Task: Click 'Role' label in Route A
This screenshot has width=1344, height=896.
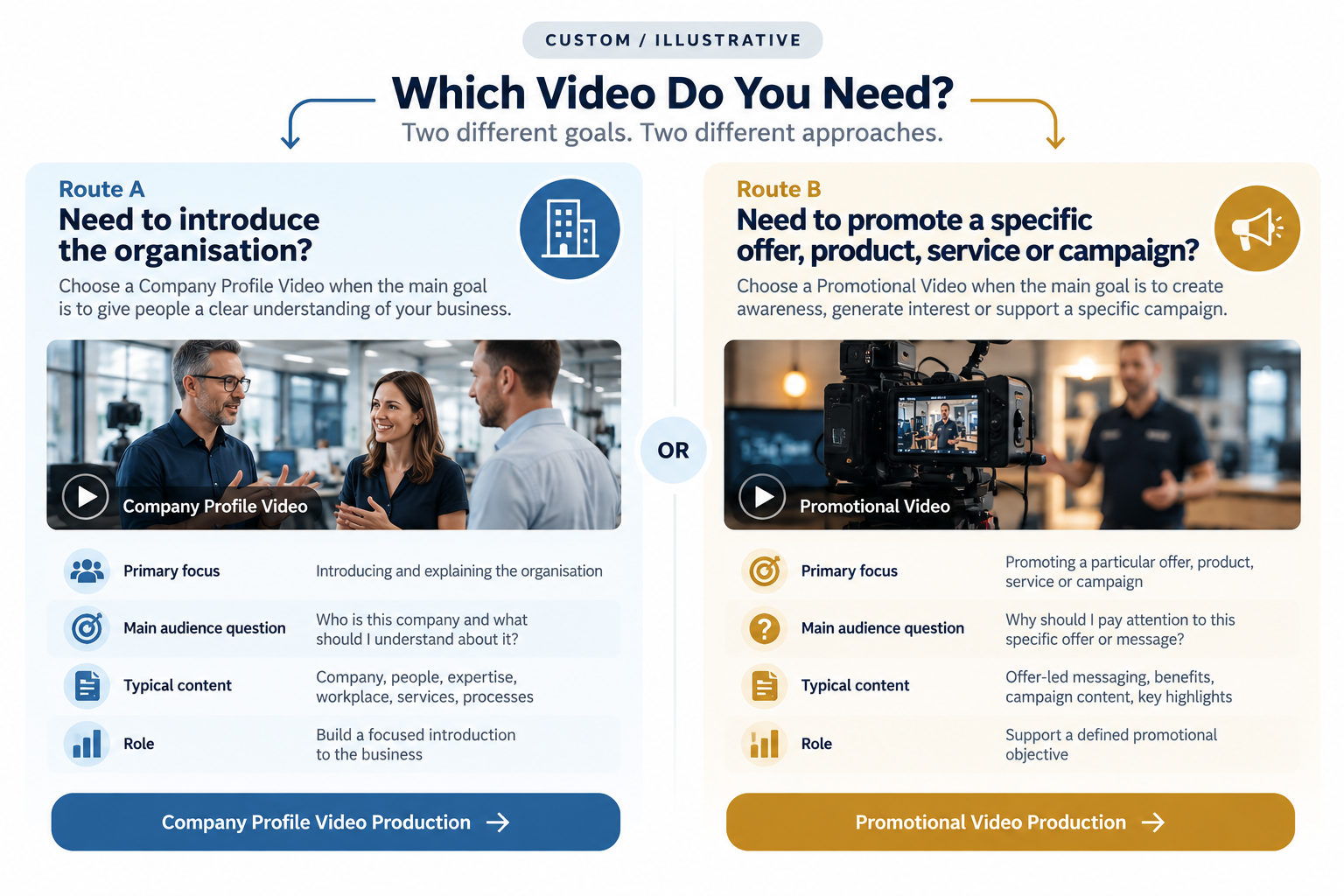Action: [x=139, y=744]
